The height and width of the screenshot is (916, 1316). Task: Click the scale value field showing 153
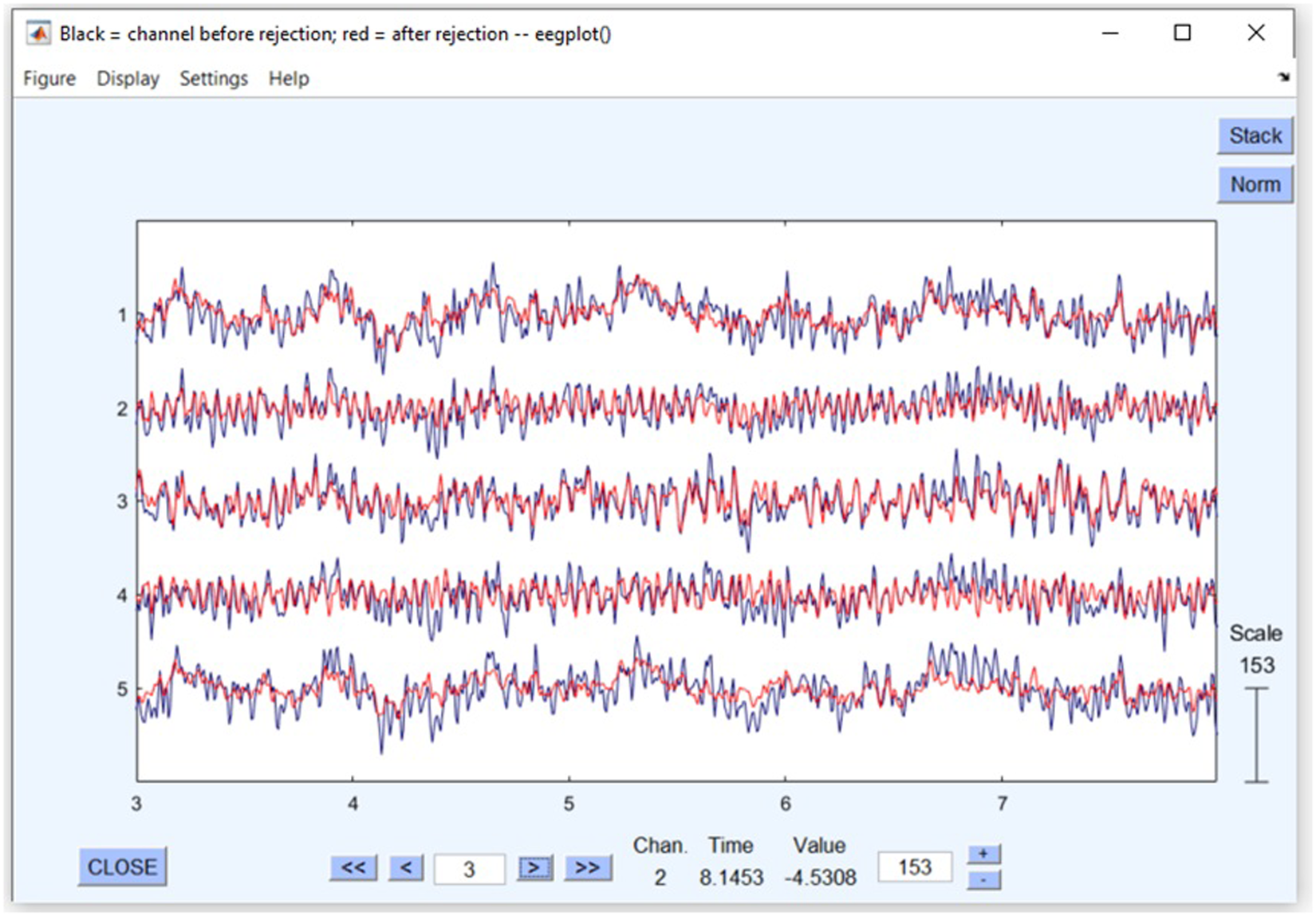tap(915, 867)
